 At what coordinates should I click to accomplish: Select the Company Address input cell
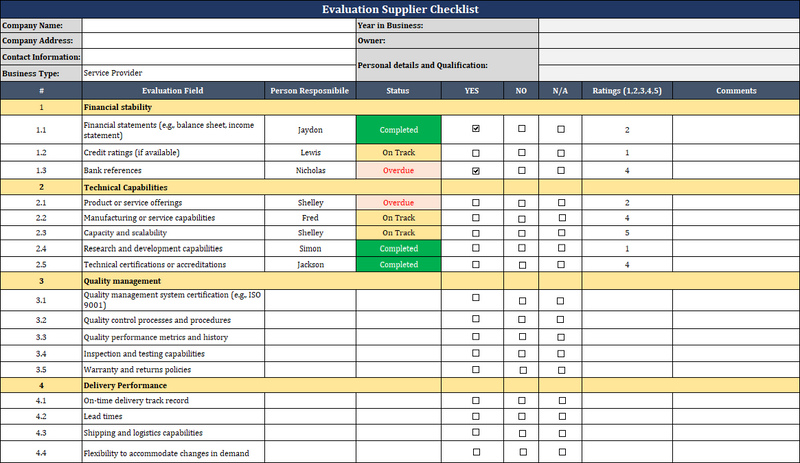coord(219,40)
